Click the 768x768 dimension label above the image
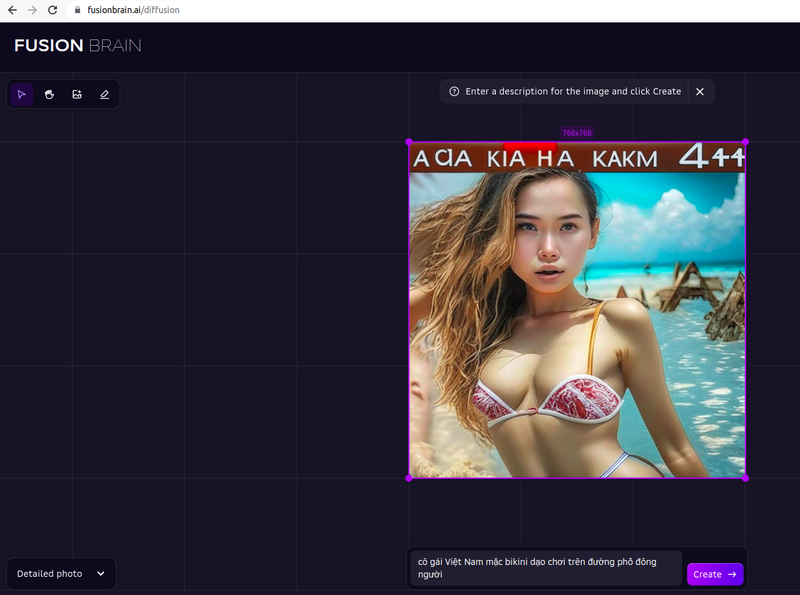Image resolution: width=800 pixels, height=595 pixels. (x=577, y=130)
